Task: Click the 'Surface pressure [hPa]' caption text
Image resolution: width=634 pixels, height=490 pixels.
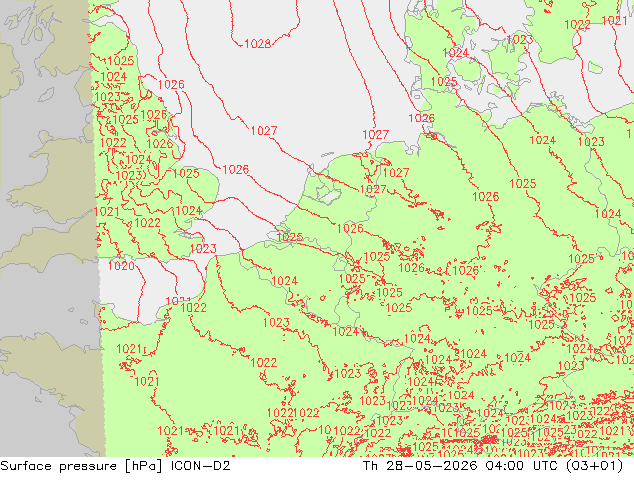Action: (x=81, y=466)
